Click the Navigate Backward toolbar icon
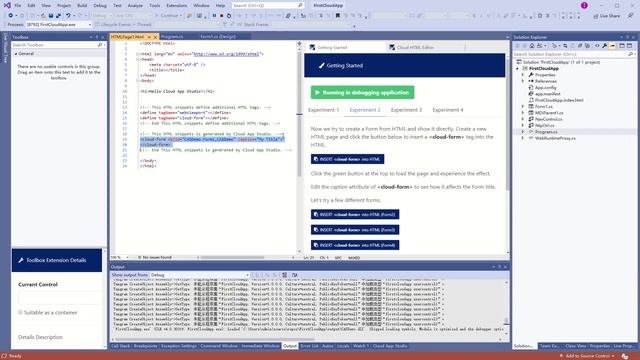 point(11,16)
